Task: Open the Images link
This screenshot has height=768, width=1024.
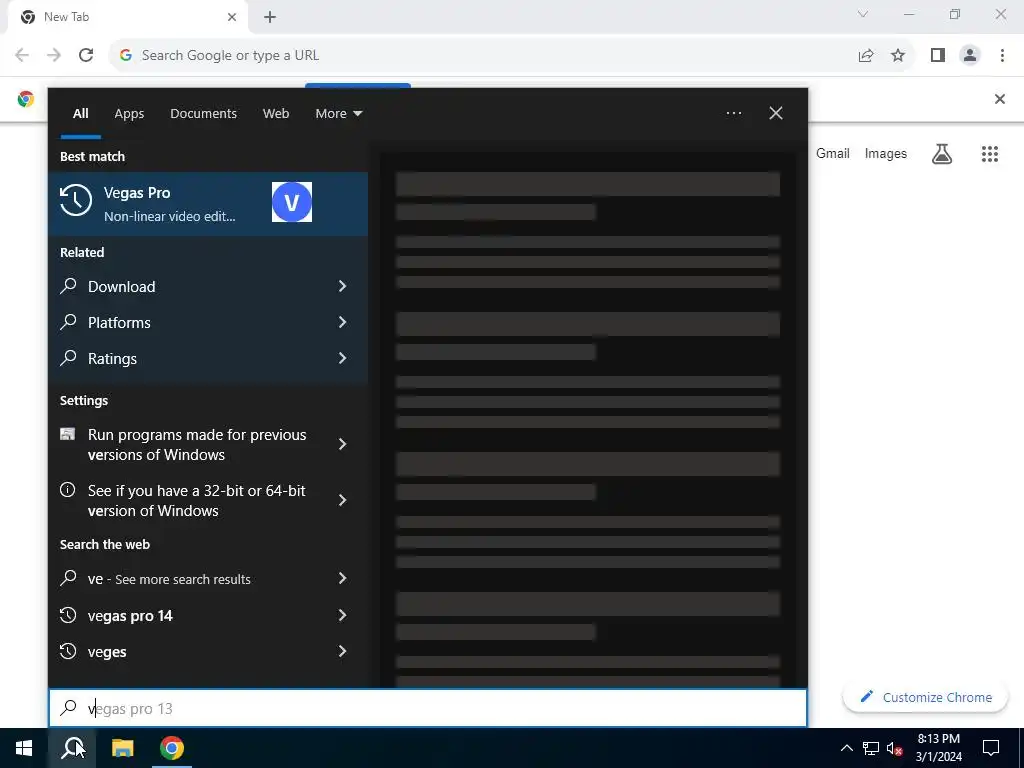Action: click(x=886, y=153)
